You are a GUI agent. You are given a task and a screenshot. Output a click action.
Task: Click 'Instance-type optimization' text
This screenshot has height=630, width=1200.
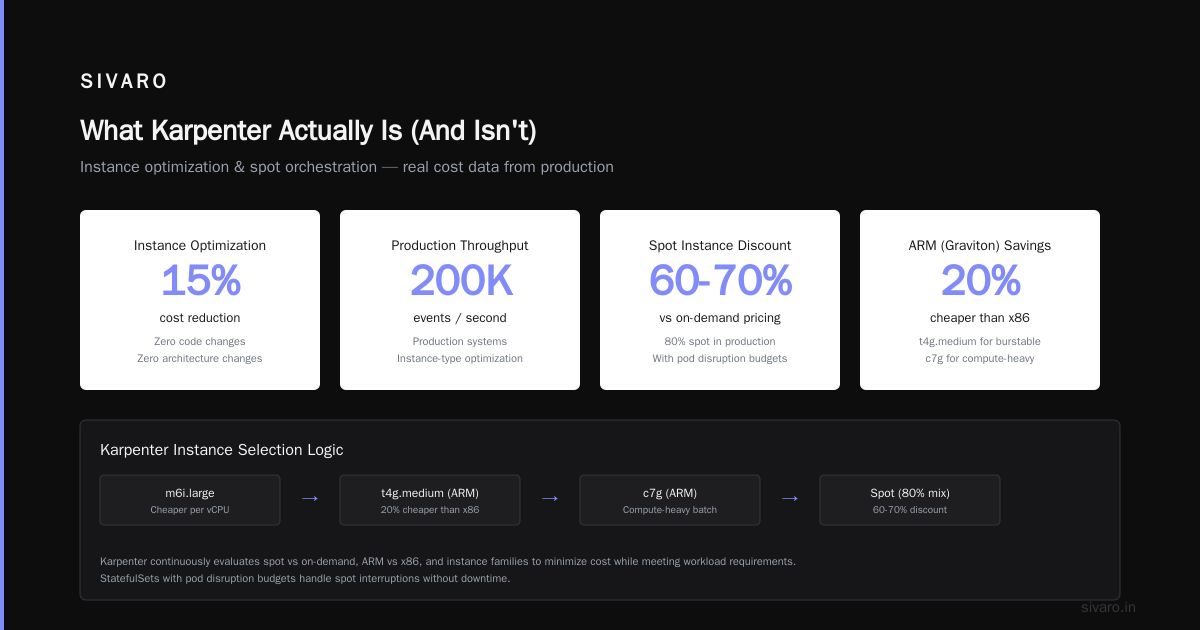point(460,358)
